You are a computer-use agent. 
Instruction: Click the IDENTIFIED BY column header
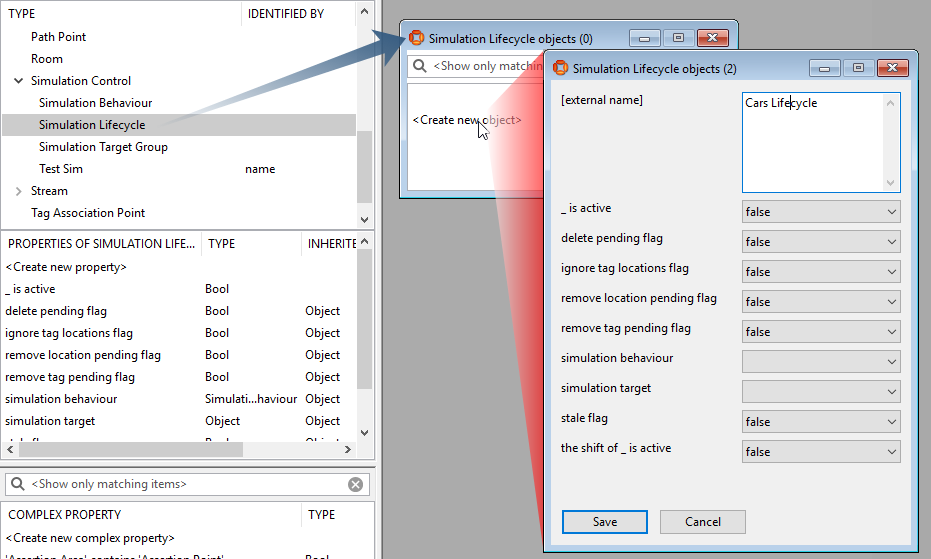pyautogui.click(x=298, y=14)
